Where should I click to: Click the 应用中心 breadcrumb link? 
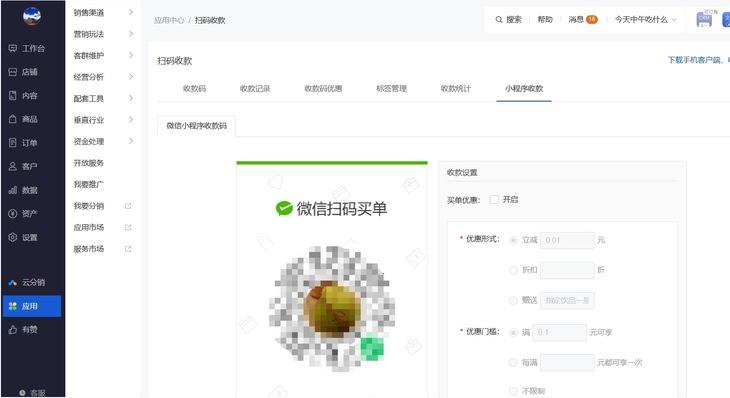[x=169, y=20]
